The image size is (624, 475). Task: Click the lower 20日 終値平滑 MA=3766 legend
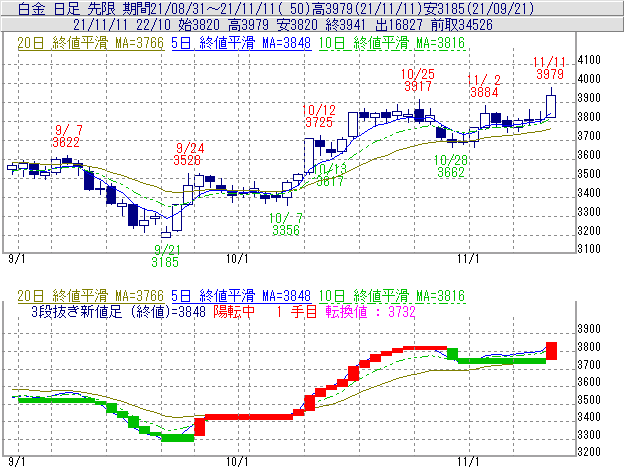click(x=90, y=296)
